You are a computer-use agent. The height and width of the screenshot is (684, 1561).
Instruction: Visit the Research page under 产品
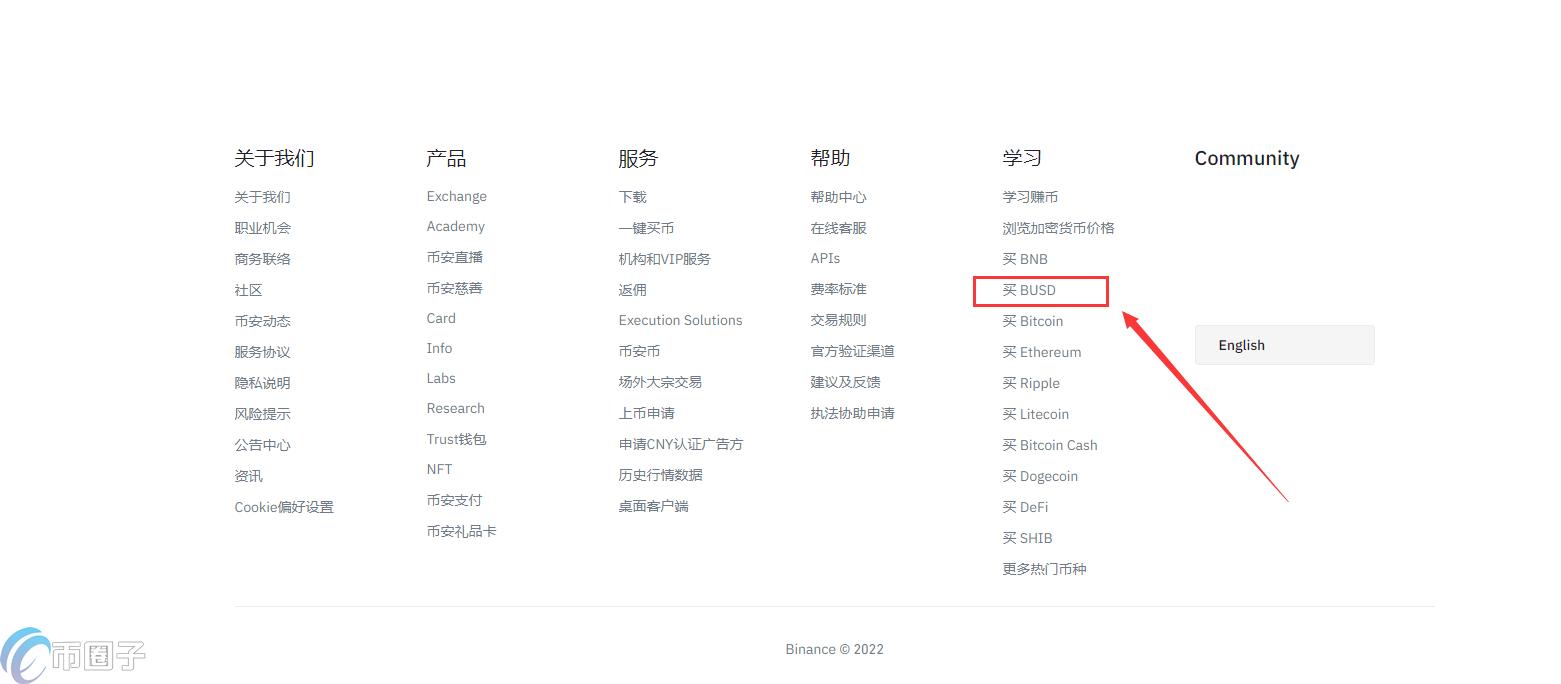[455, 408]
